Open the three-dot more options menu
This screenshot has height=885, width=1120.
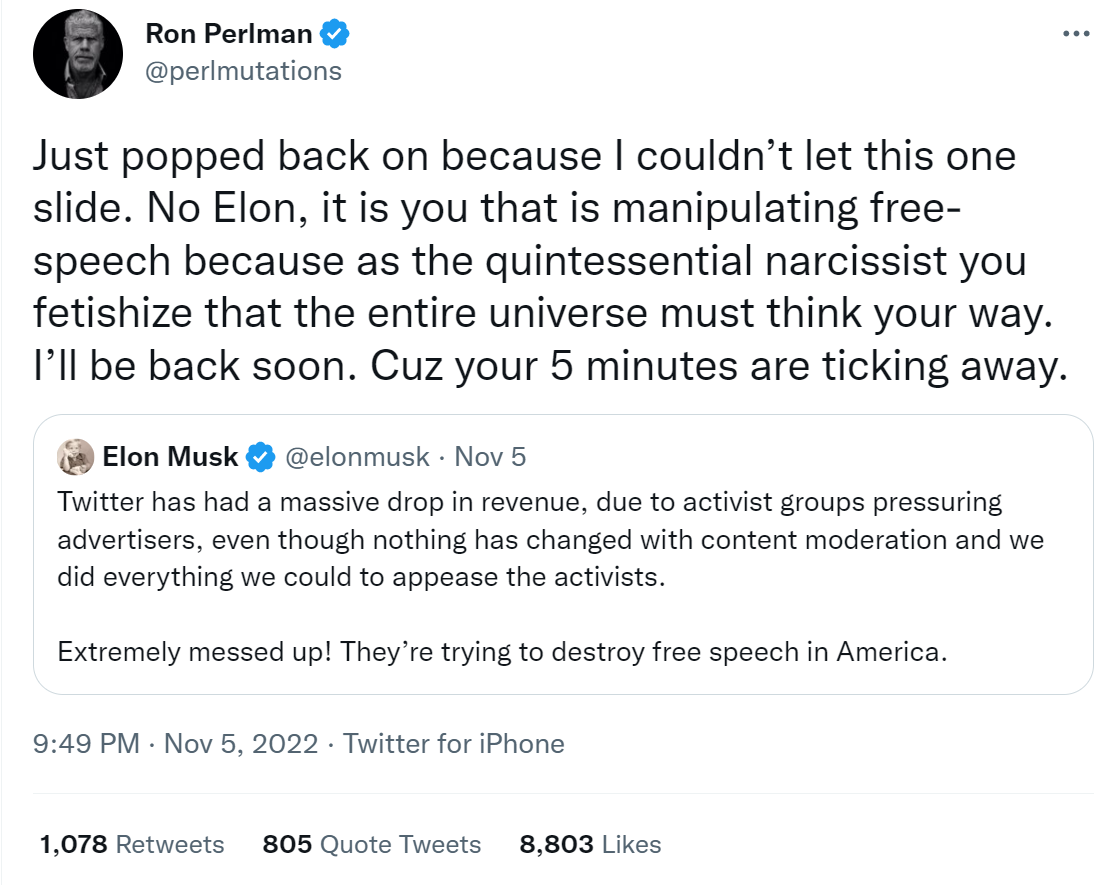coord(1076,33)
